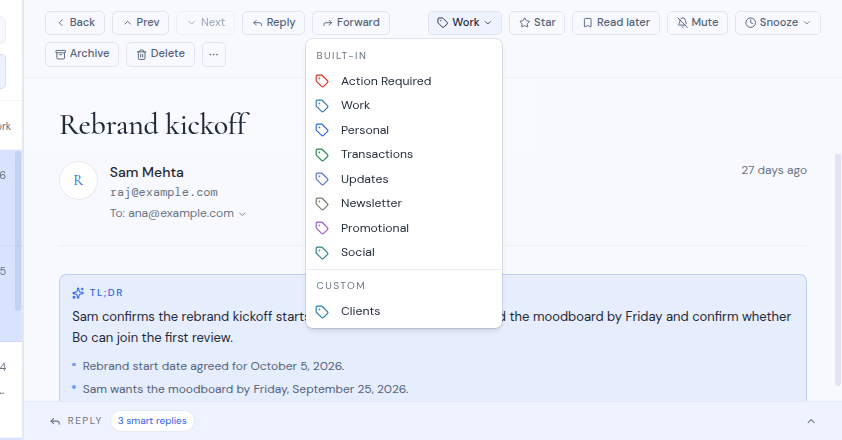This screenshot has height=440, width=842.
Task: Click the TL;DR sparkle icon
Action: 78,293
